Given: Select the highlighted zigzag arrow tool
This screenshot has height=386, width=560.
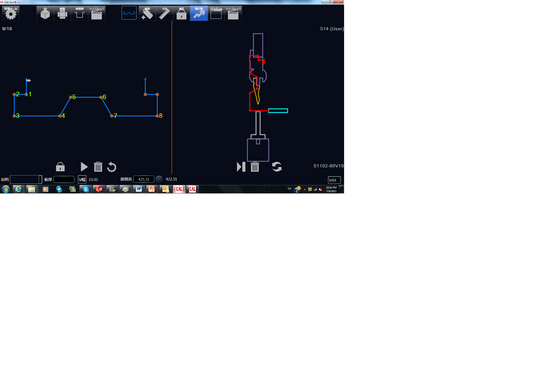Looking at the screenshot, I should tap(199, 14).
